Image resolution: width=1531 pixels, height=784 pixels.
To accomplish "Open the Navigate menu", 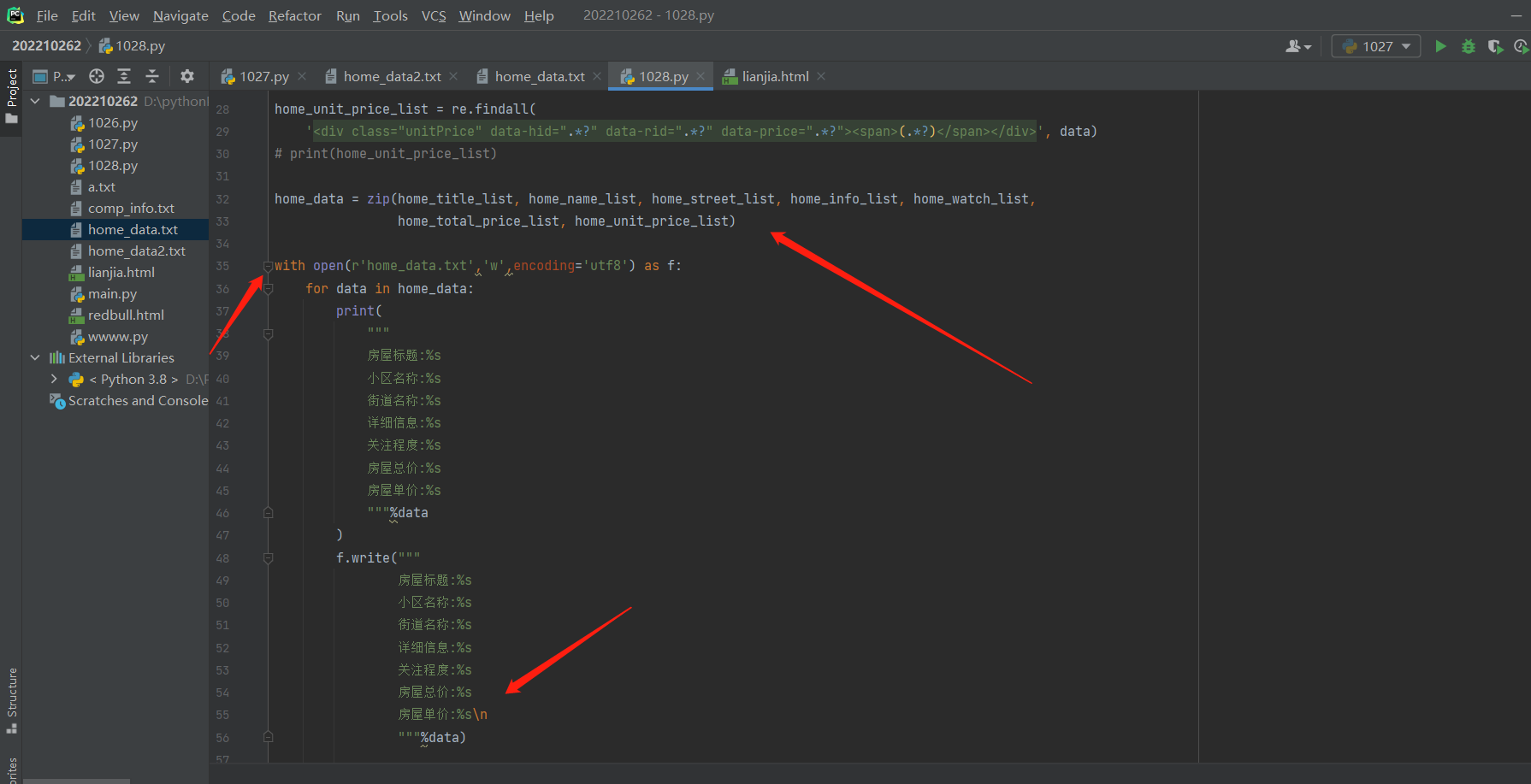I will pyautogui.click(x=180, y=15).
